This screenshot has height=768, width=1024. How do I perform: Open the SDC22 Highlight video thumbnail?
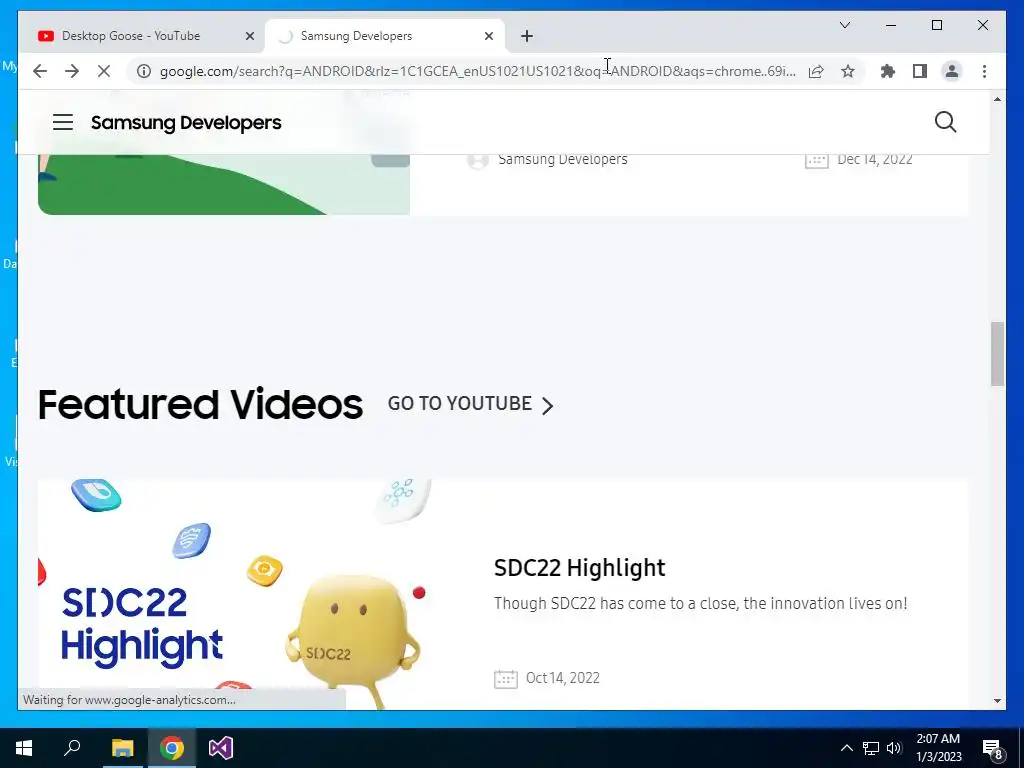pyautogui.click(x=236, y=594)
